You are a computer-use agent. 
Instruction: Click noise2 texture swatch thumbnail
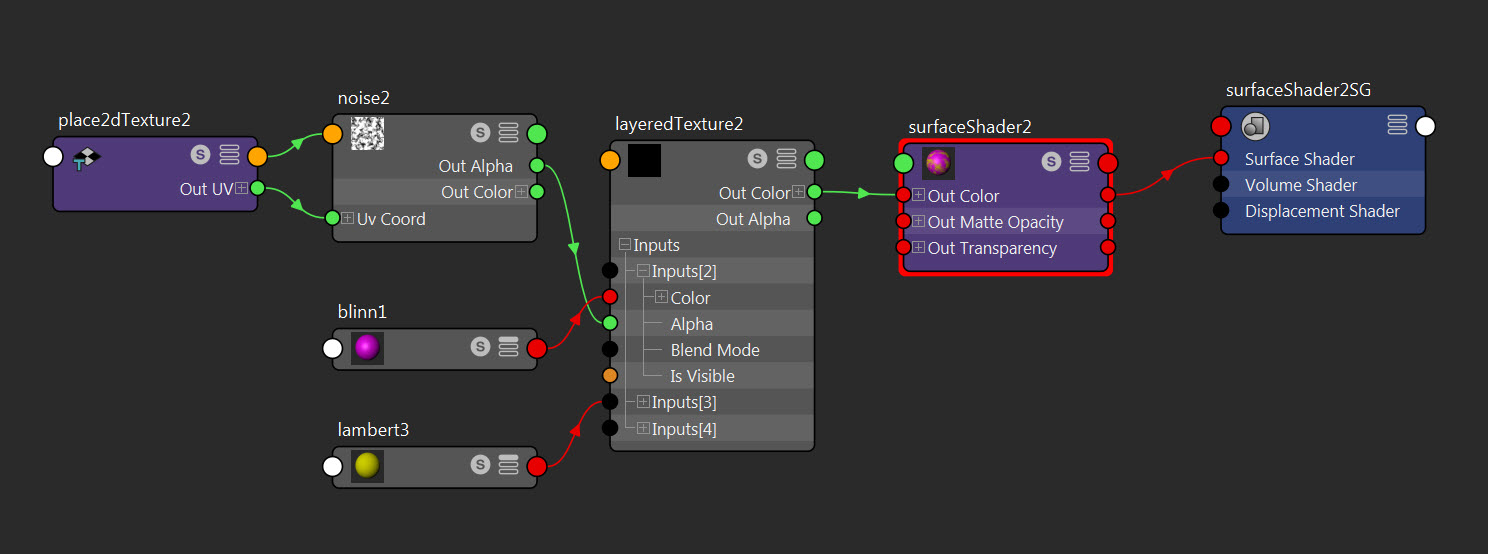tap(368, 133)
